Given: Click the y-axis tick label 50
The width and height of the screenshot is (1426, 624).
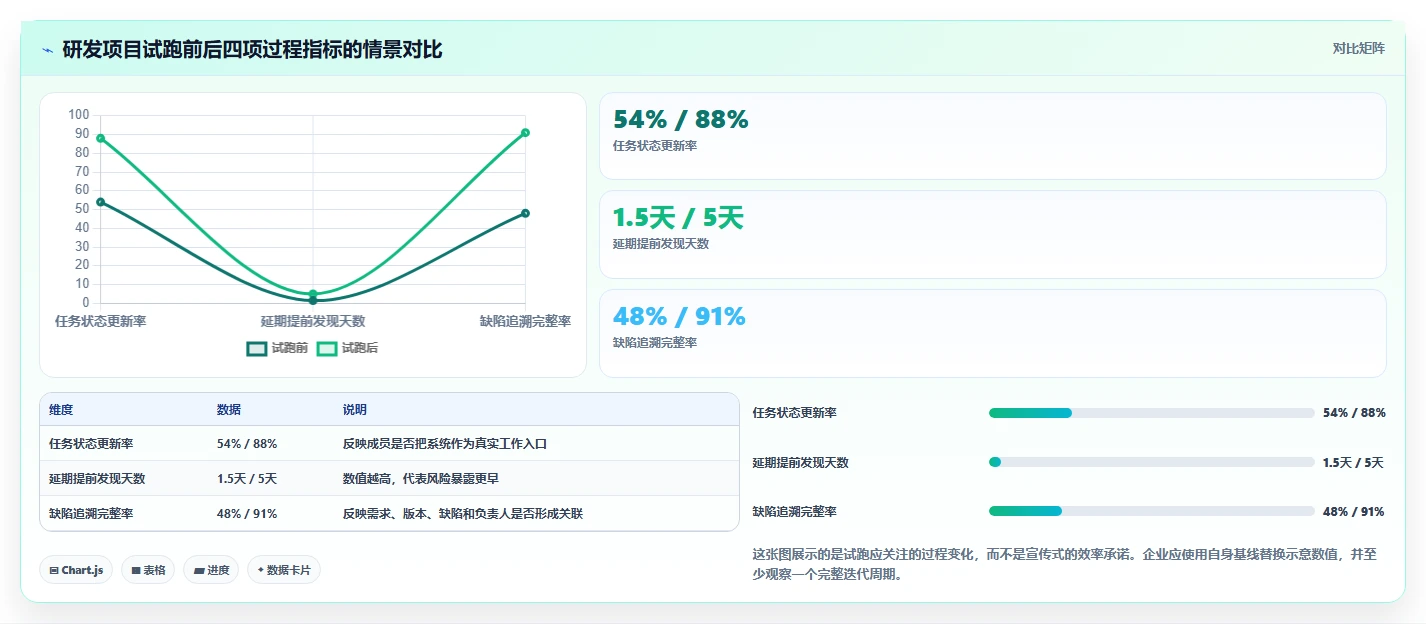Looking at the screenshot, I should coord(81,209).
